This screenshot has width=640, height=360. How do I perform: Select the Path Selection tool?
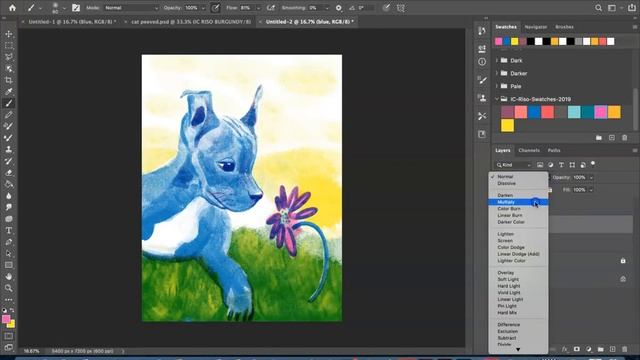[x=9, y=253]
